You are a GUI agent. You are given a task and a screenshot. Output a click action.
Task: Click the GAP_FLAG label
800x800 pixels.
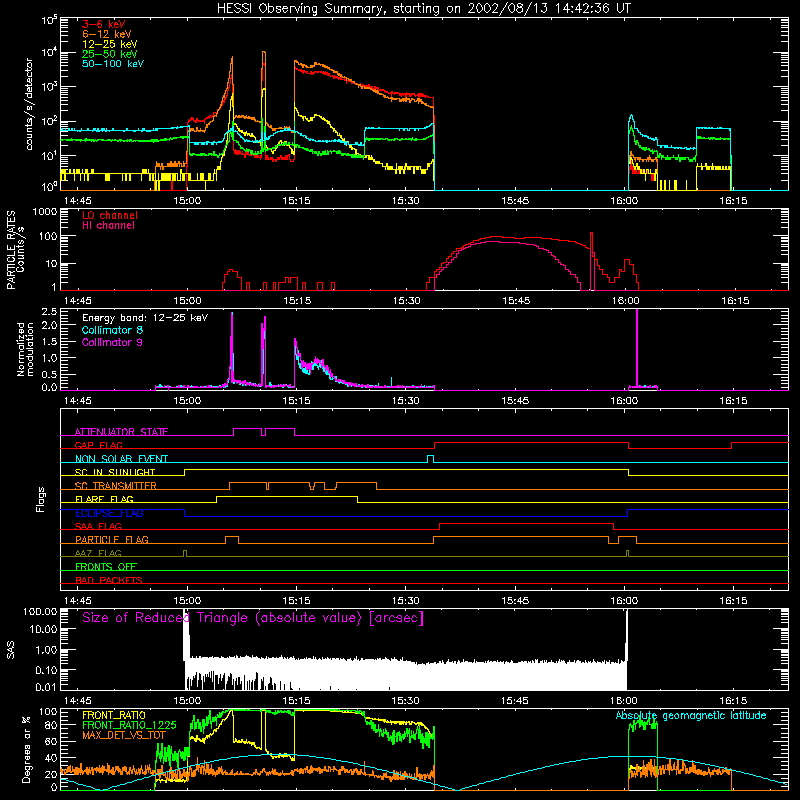click(x=98, y=445)
